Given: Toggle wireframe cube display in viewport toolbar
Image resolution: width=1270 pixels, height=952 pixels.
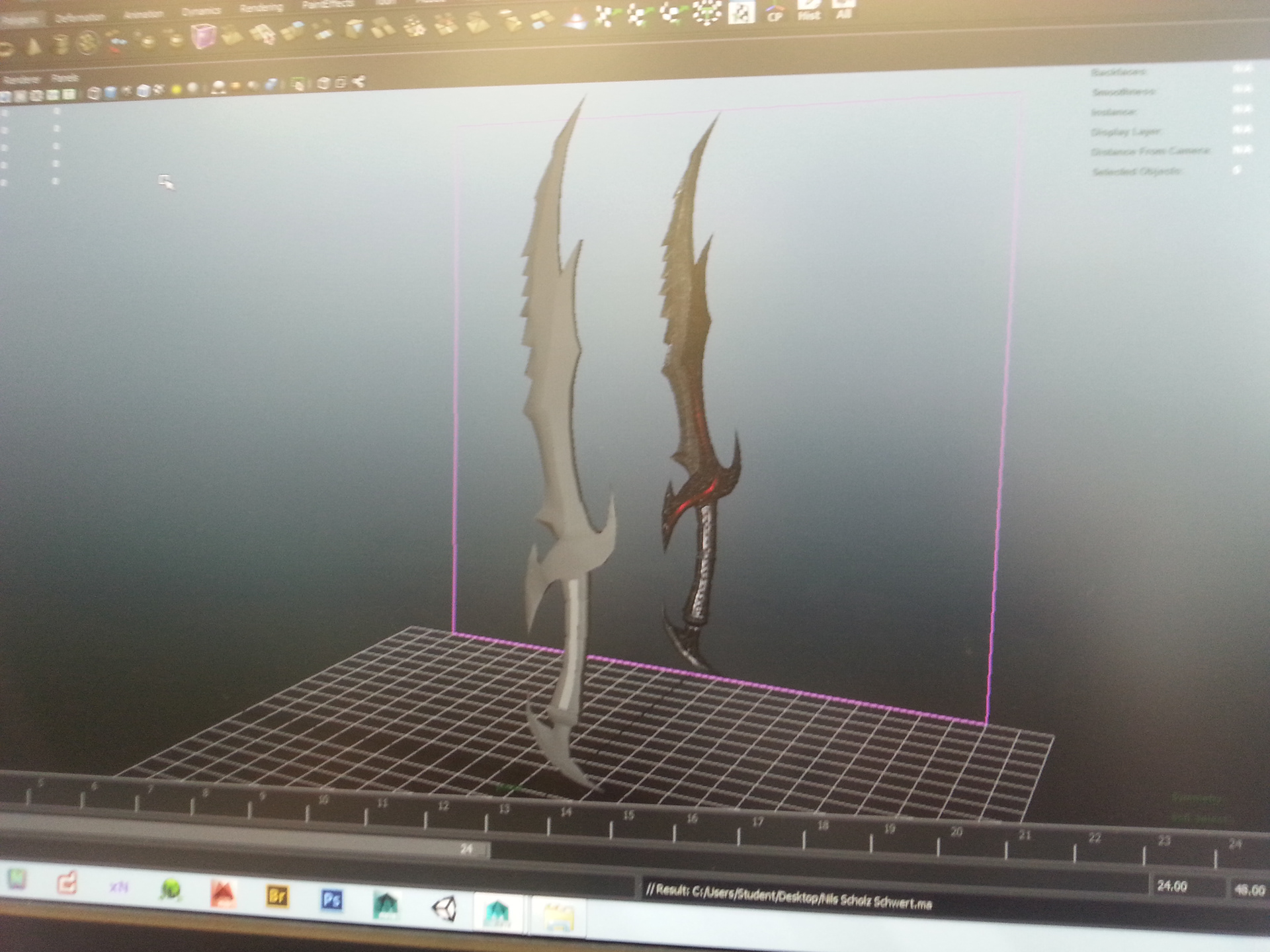Looking at the screenshot, I should tap(93, 93).
